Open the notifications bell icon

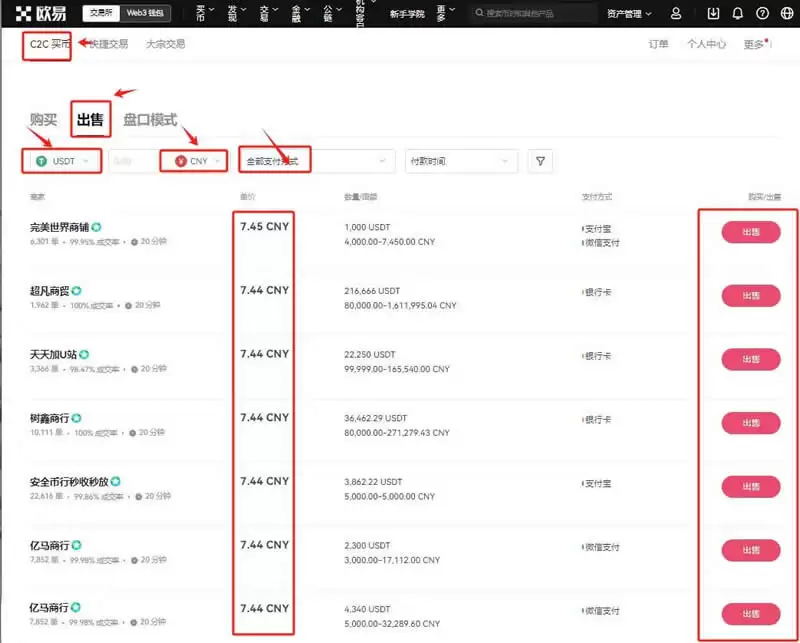[739, 14]
